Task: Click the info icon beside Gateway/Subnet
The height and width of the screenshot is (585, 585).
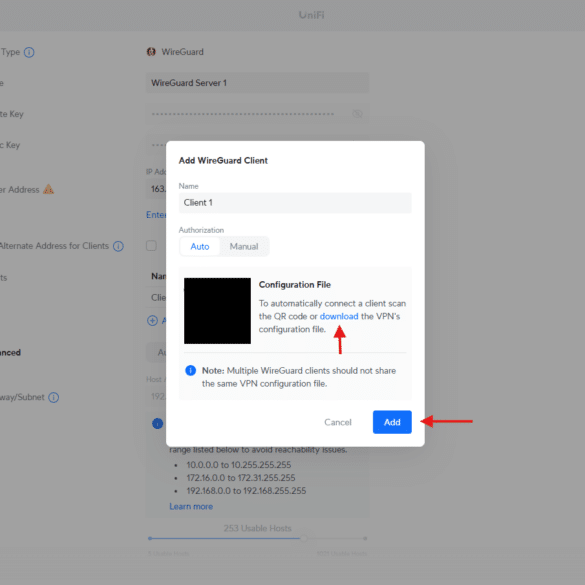Action: coord(54,397)
